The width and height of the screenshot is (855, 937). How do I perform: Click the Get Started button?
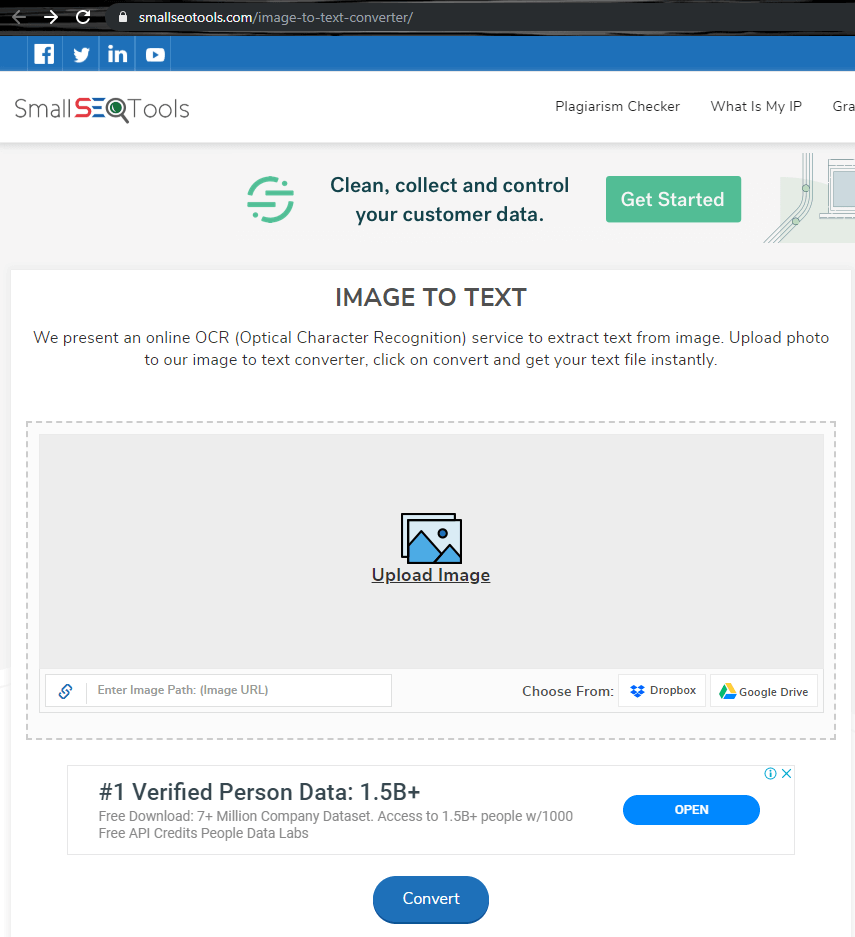point(673,199)
